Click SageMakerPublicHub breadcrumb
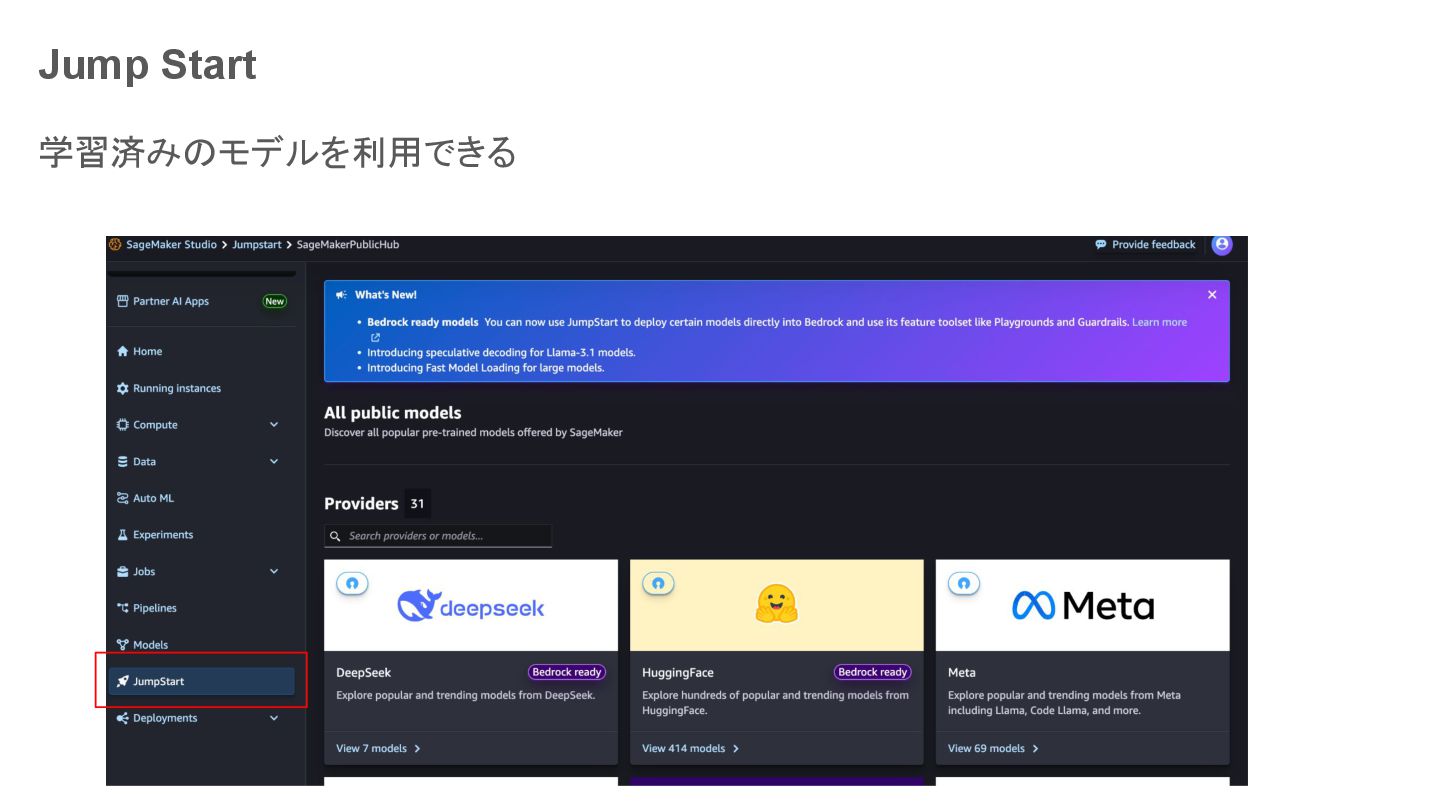1440x810 pixels. 347,245
